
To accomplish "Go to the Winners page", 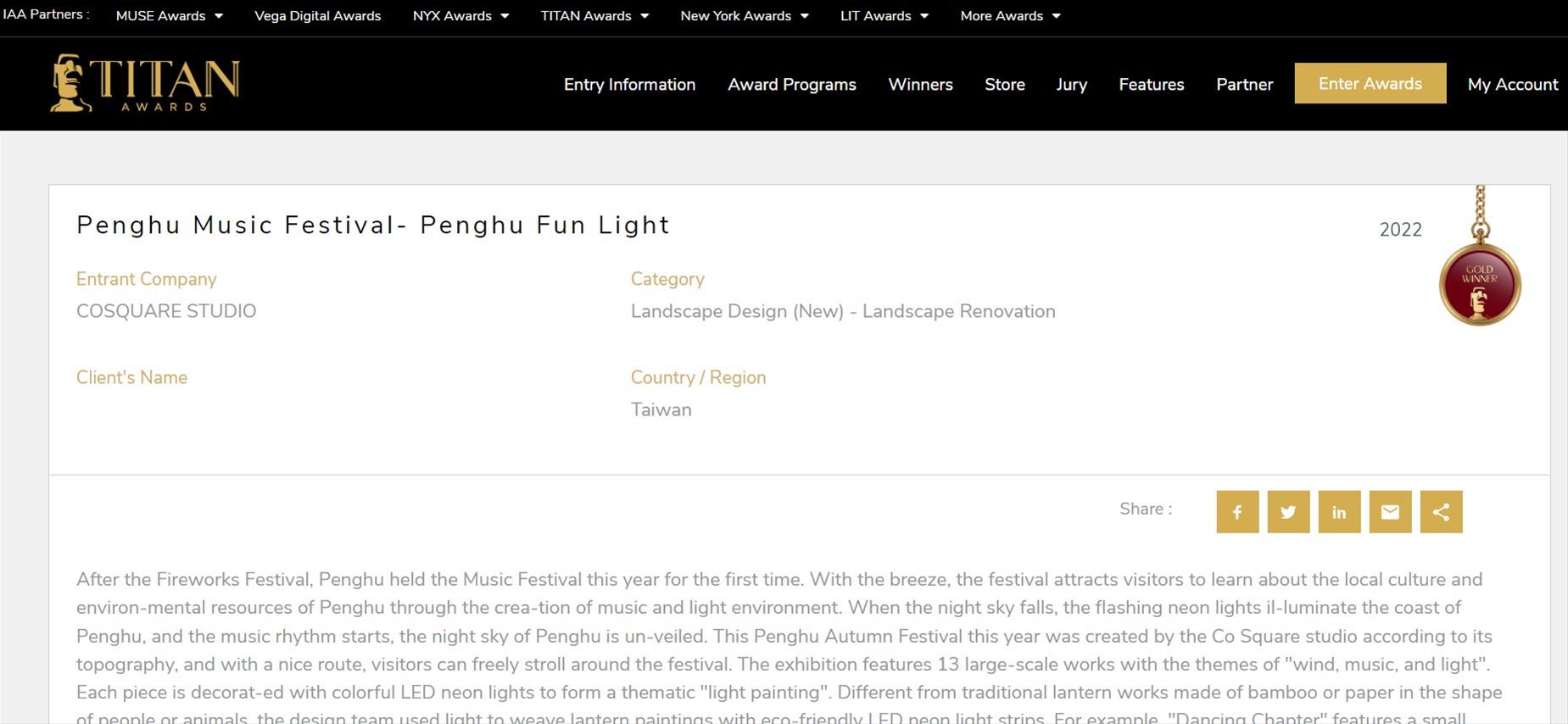I will [x=920, y=85].
